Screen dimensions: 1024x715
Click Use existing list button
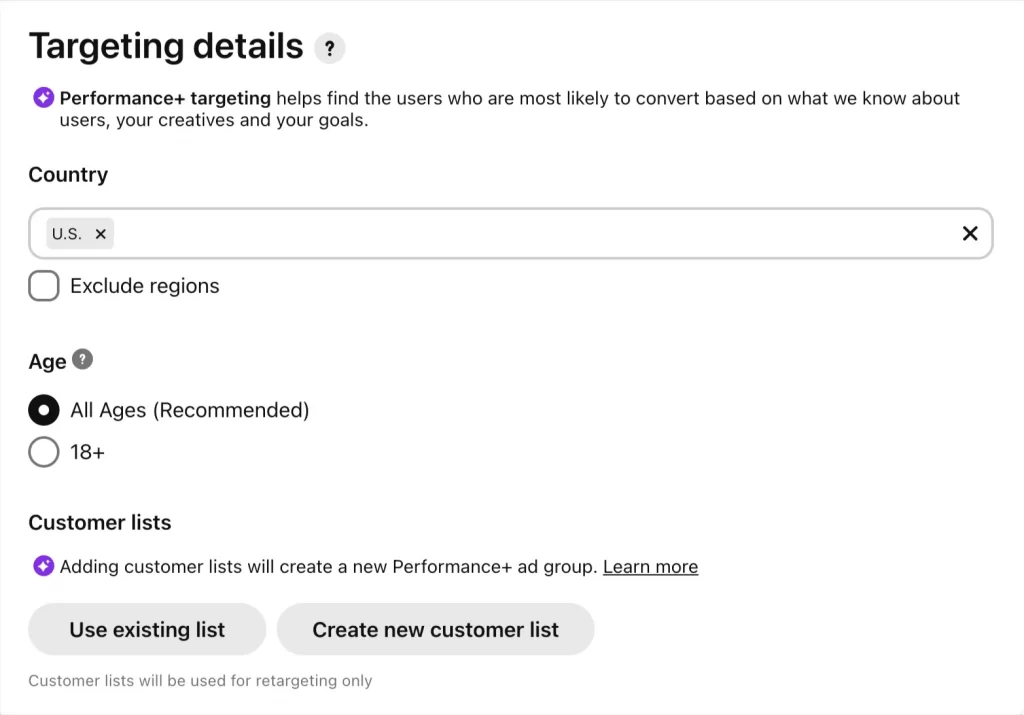click(147, 629)
